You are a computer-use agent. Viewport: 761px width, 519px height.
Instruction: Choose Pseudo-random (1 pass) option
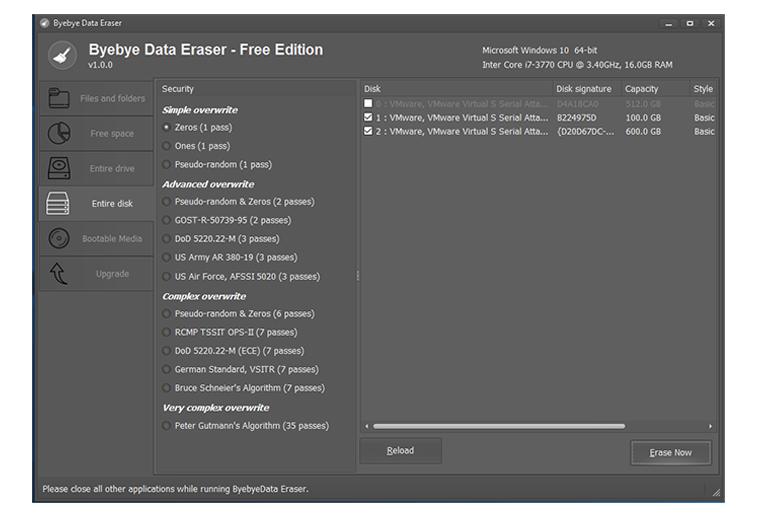pyautogui.click(x=217, y=165)
